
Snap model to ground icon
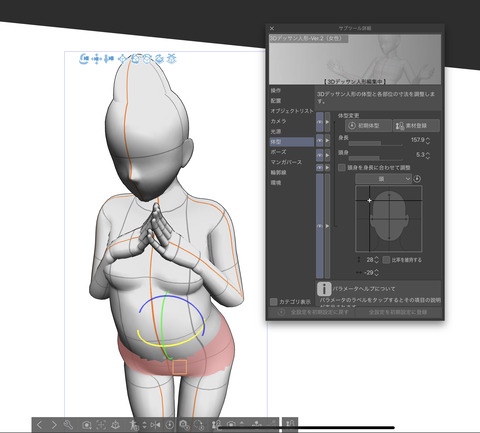coord(115,425)
